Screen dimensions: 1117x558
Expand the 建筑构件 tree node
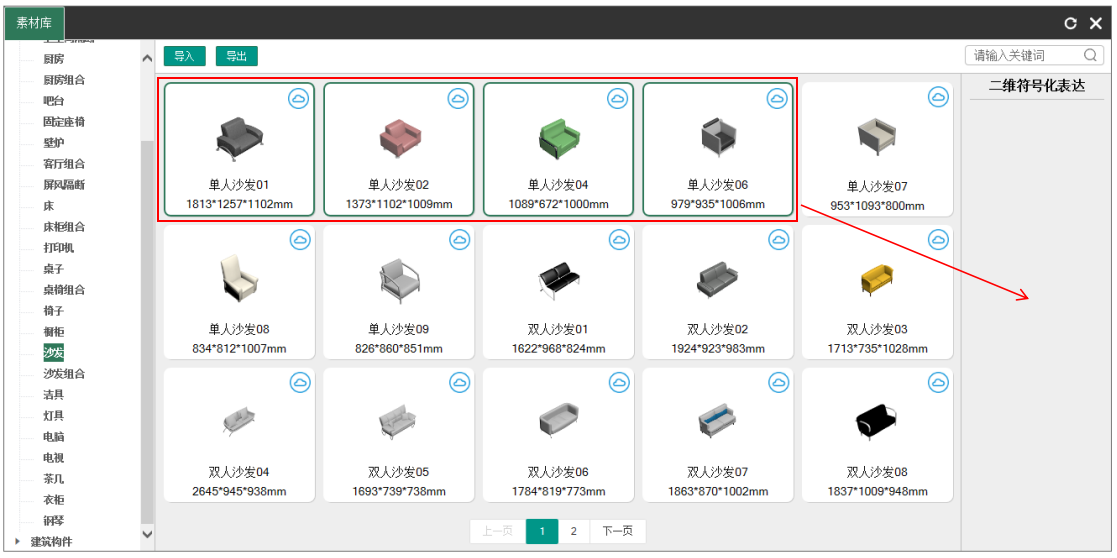[x=16, y=542]
